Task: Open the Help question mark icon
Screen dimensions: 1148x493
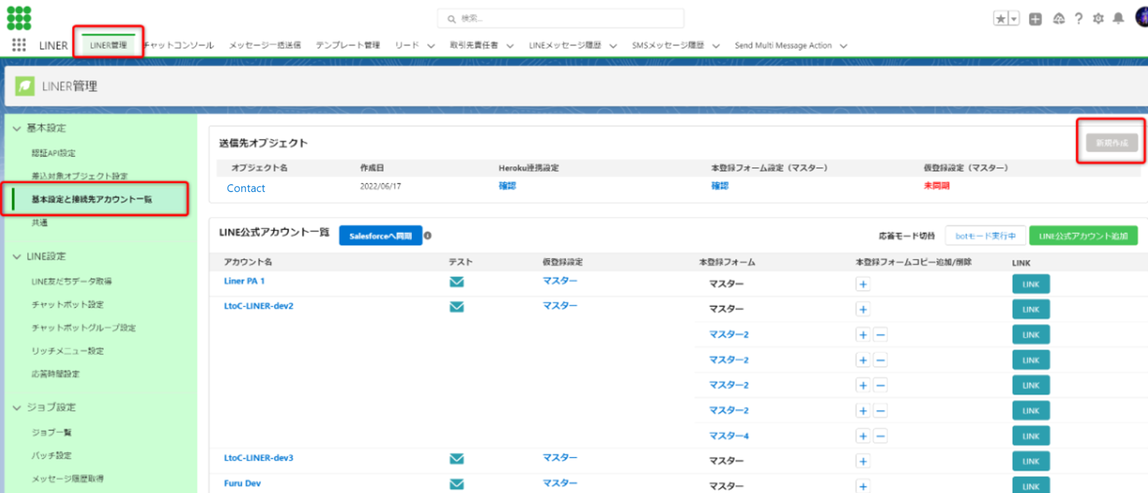Action: tap(1078, 19)
